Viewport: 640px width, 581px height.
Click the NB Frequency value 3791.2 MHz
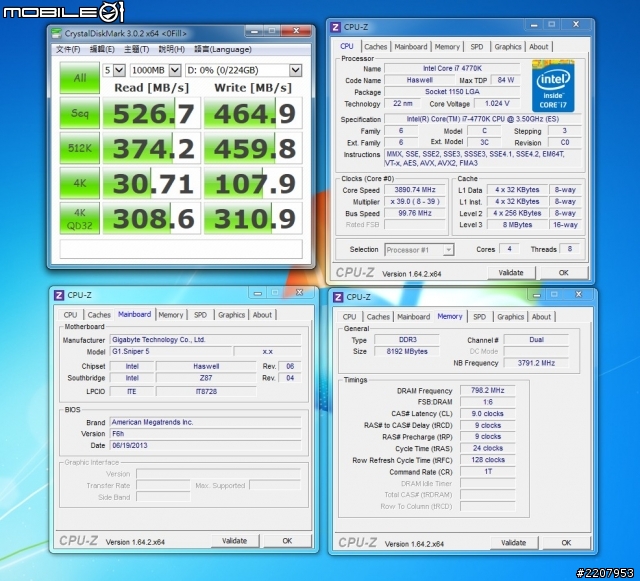(536, 363)
